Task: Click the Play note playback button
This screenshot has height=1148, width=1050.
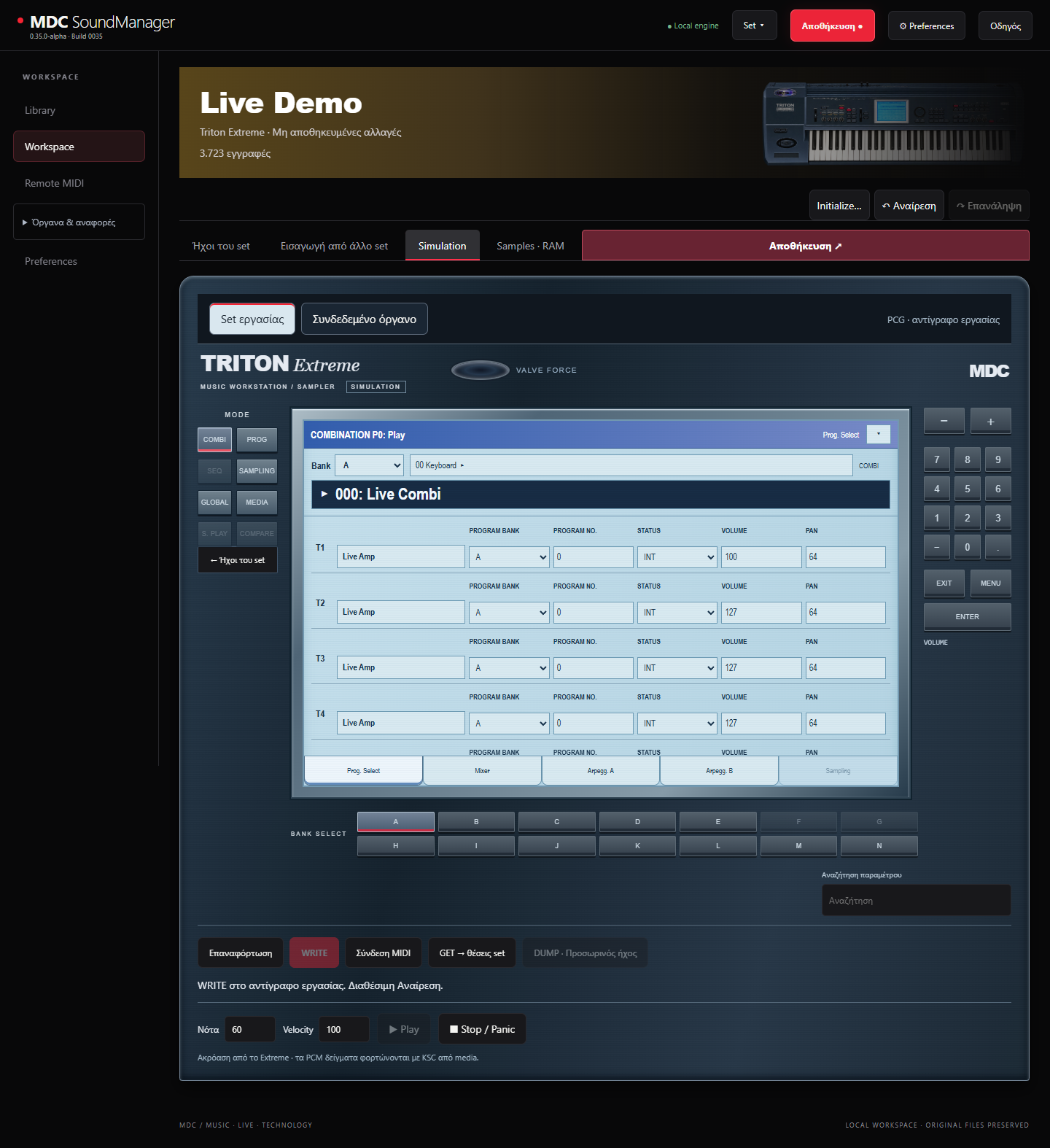Action: click(x=404, y=1029)
